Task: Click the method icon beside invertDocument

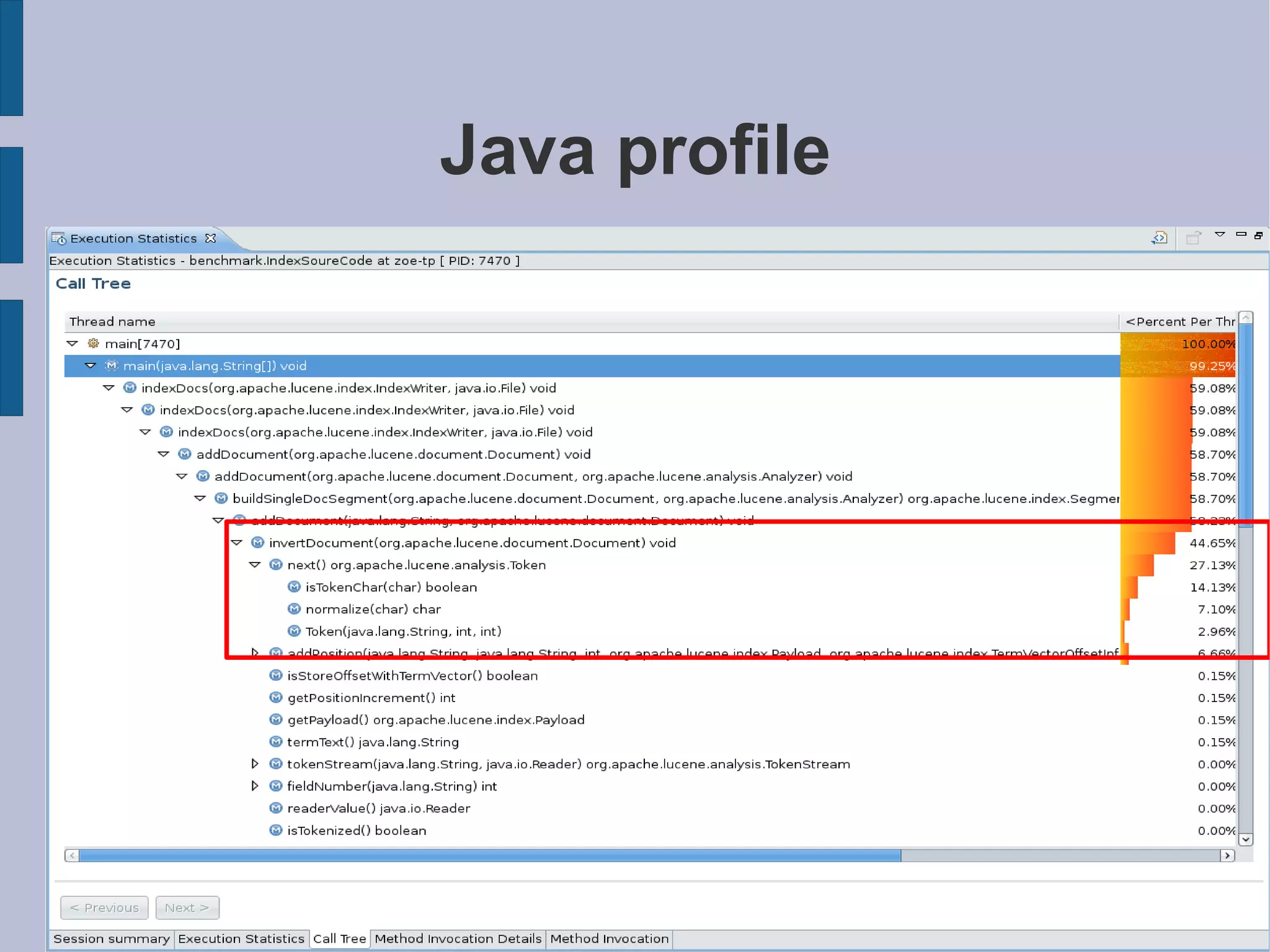Action: tap(257, 543)
